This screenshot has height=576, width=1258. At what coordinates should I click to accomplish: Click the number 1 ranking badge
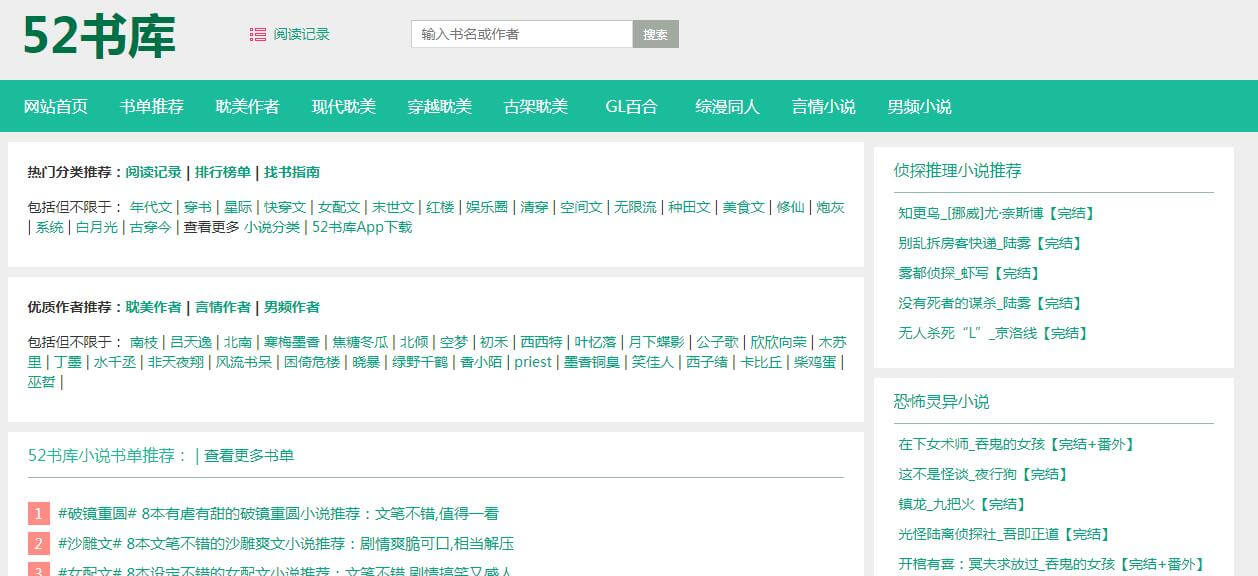(39, 514)
